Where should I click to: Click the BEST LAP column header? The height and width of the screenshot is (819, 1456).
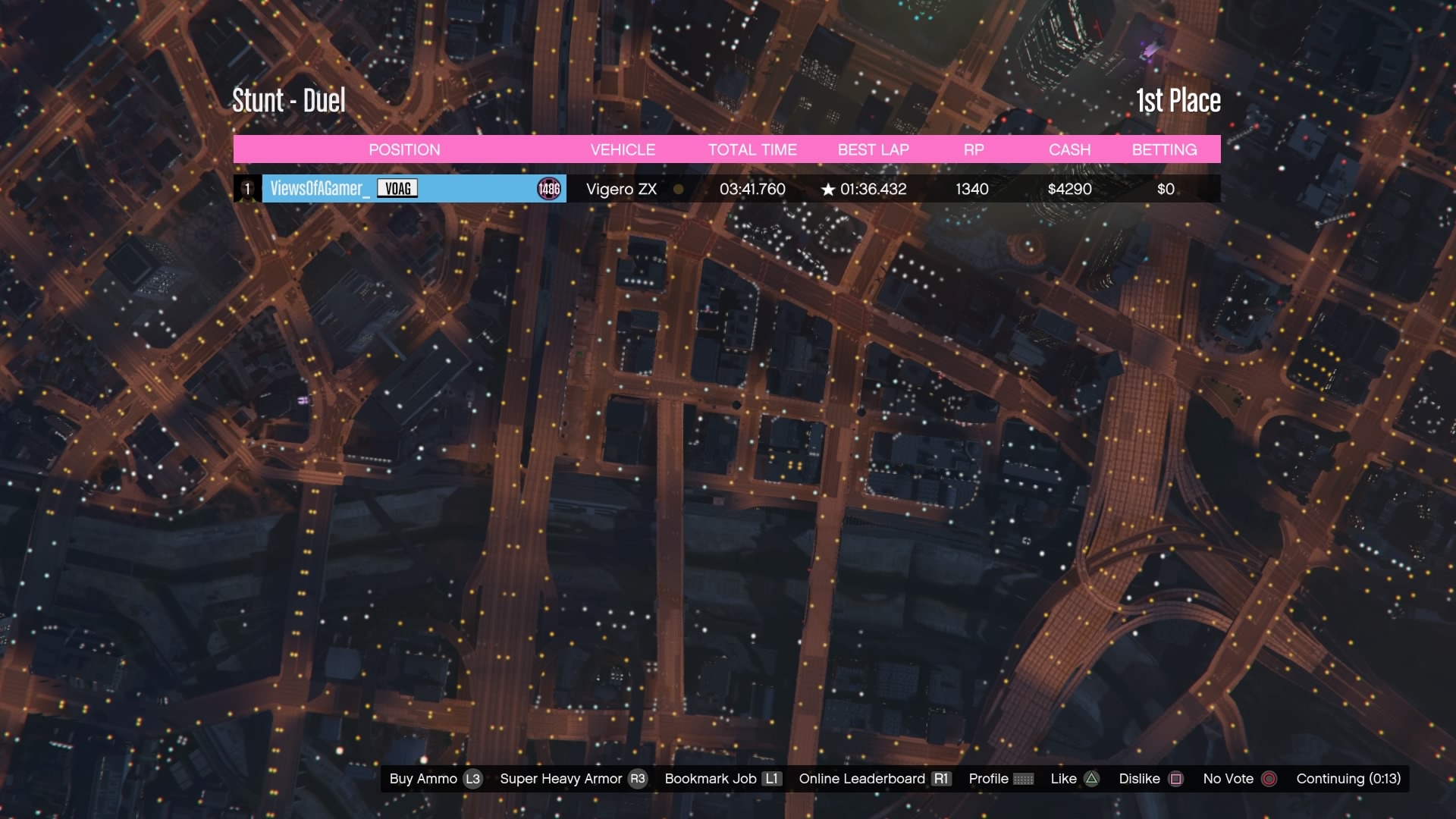874,149
